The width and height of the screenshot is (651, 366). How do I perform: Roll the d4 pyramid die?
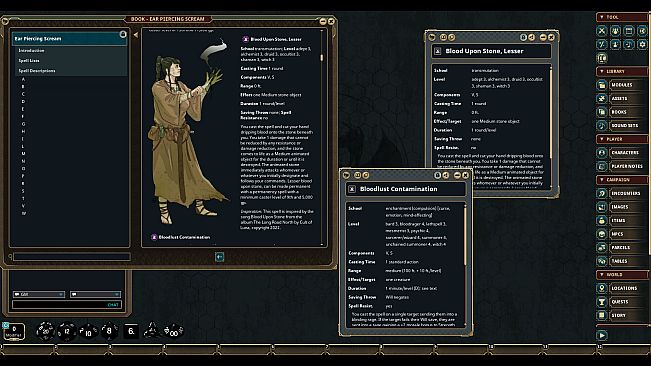pos(152,331)
